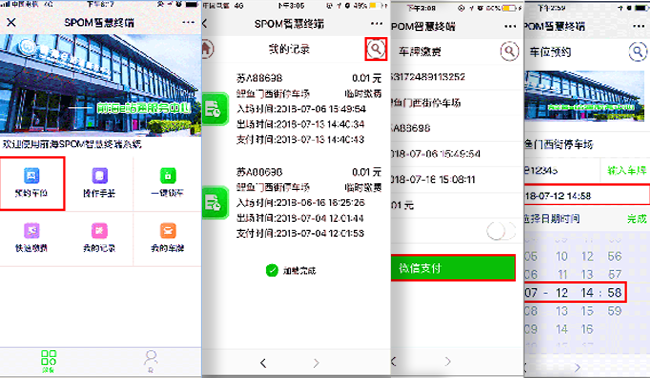
Task: Open the three-dot menu on the home screen
Action: (189, 22)
